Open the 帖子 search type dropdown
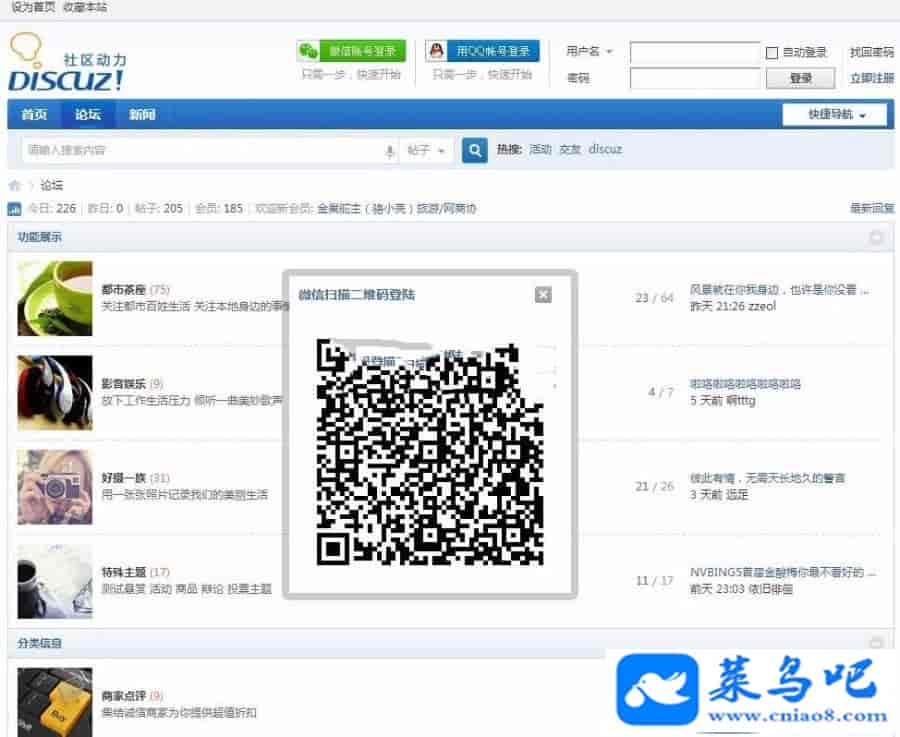The width and height of the screenshot is (900, 737). coord(427,150)
